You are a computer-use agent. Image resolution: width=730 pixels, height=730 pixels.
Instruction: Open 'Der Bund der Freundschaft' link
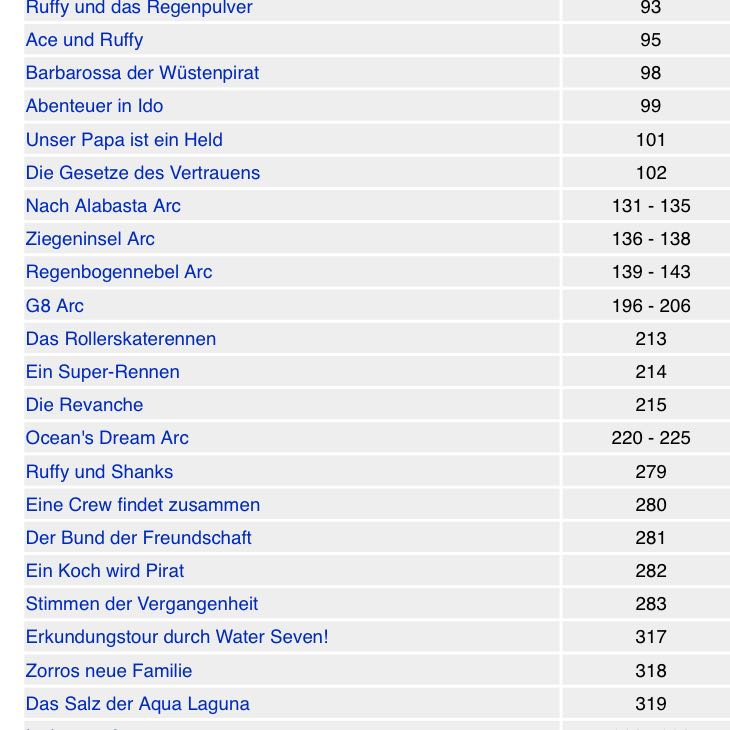coord(139,538)
